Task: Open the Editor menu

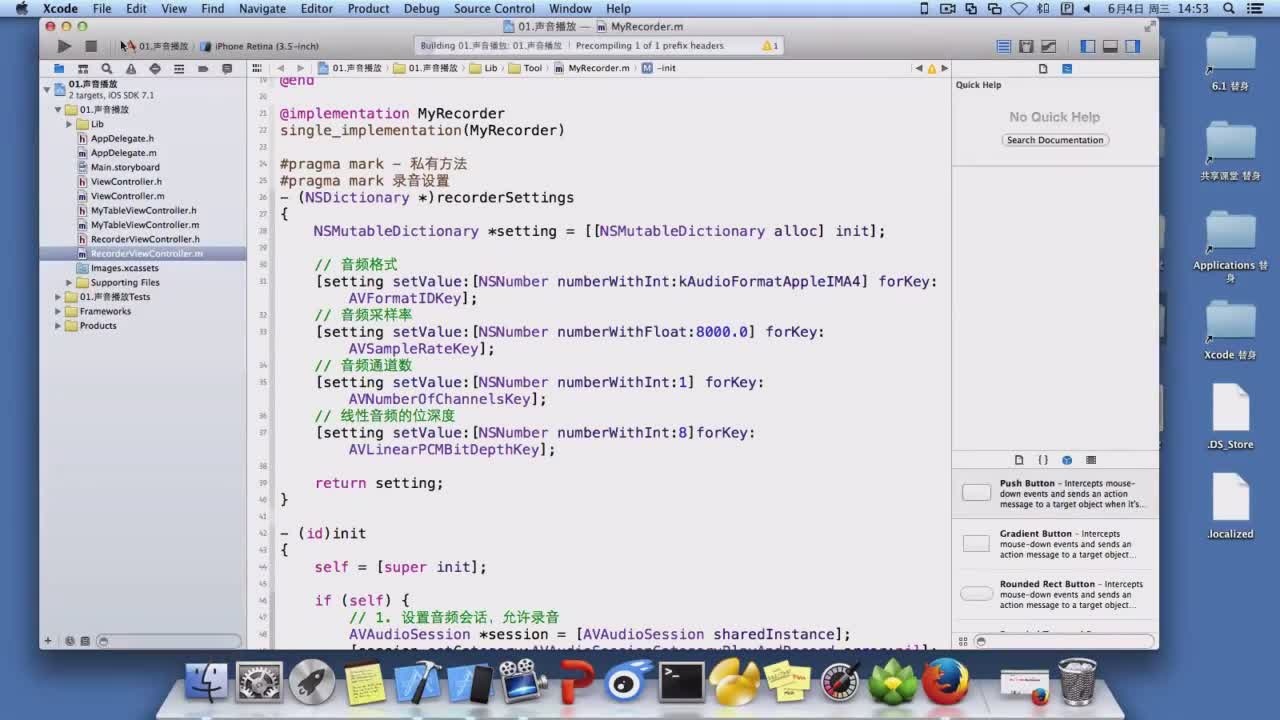Action: tap(317, 8)
